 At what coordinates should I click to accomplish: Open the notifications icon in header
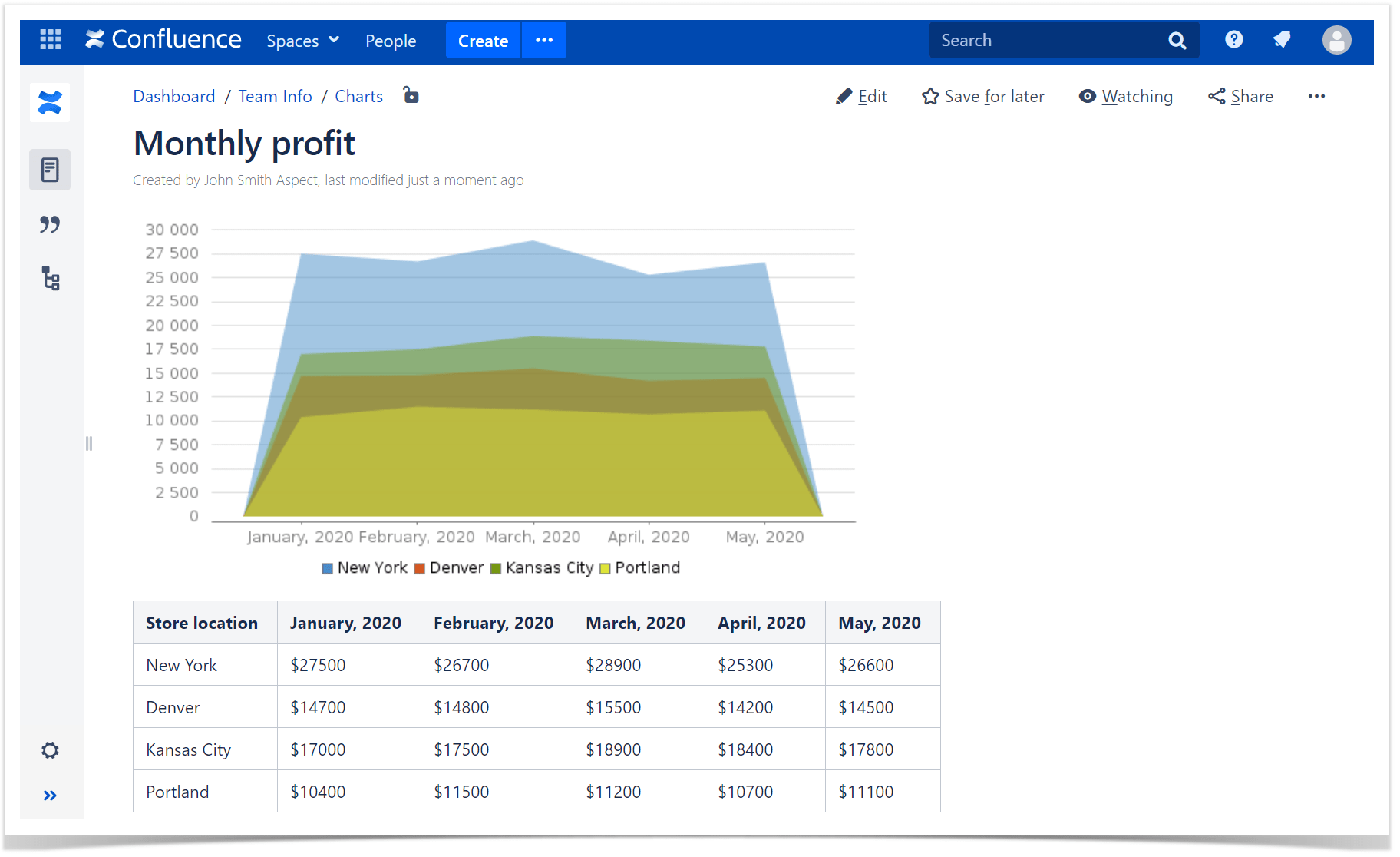tap(1282, 39)
